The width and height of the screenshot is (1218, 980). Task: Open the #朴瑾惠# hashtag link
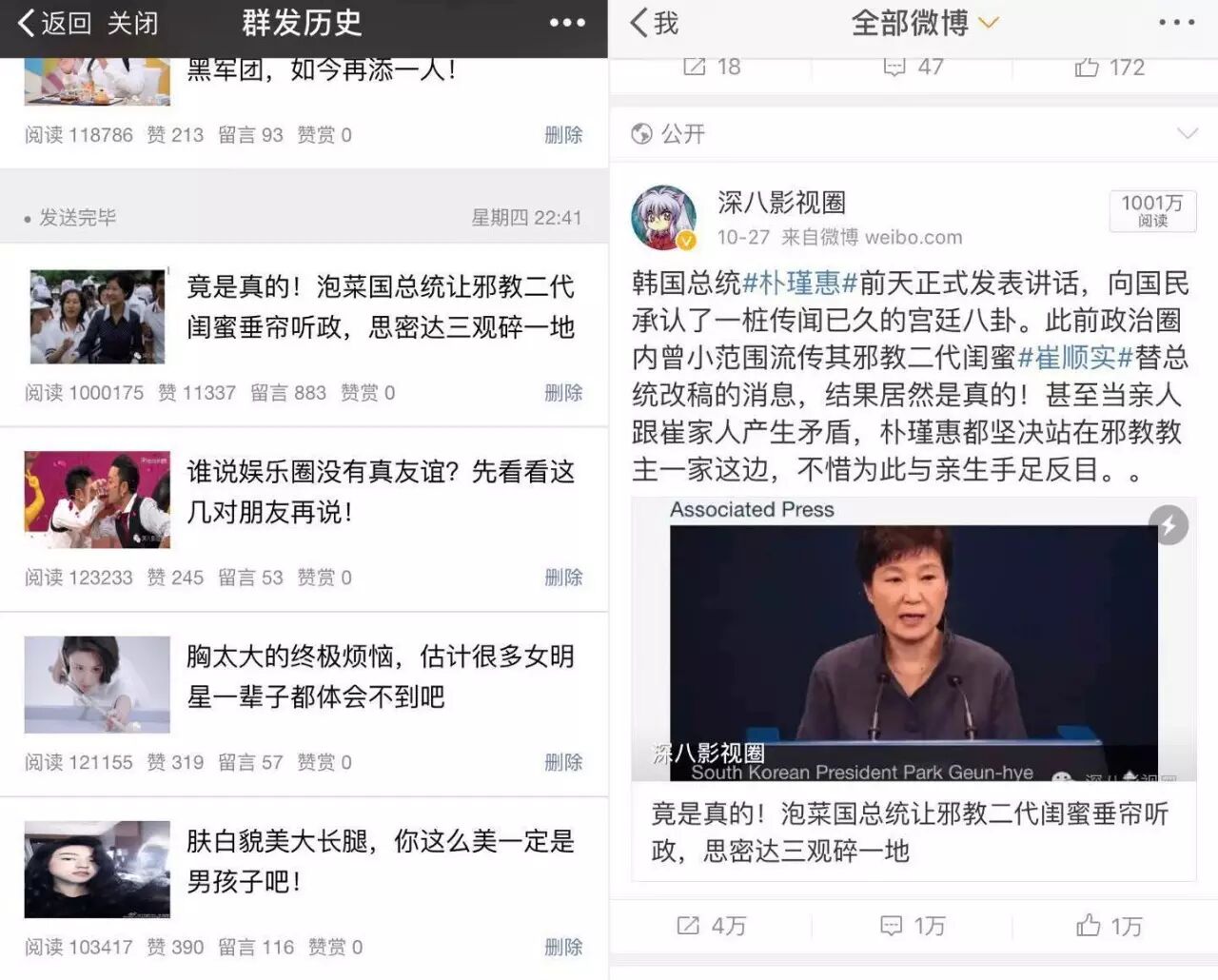click(x=799, y=283)
